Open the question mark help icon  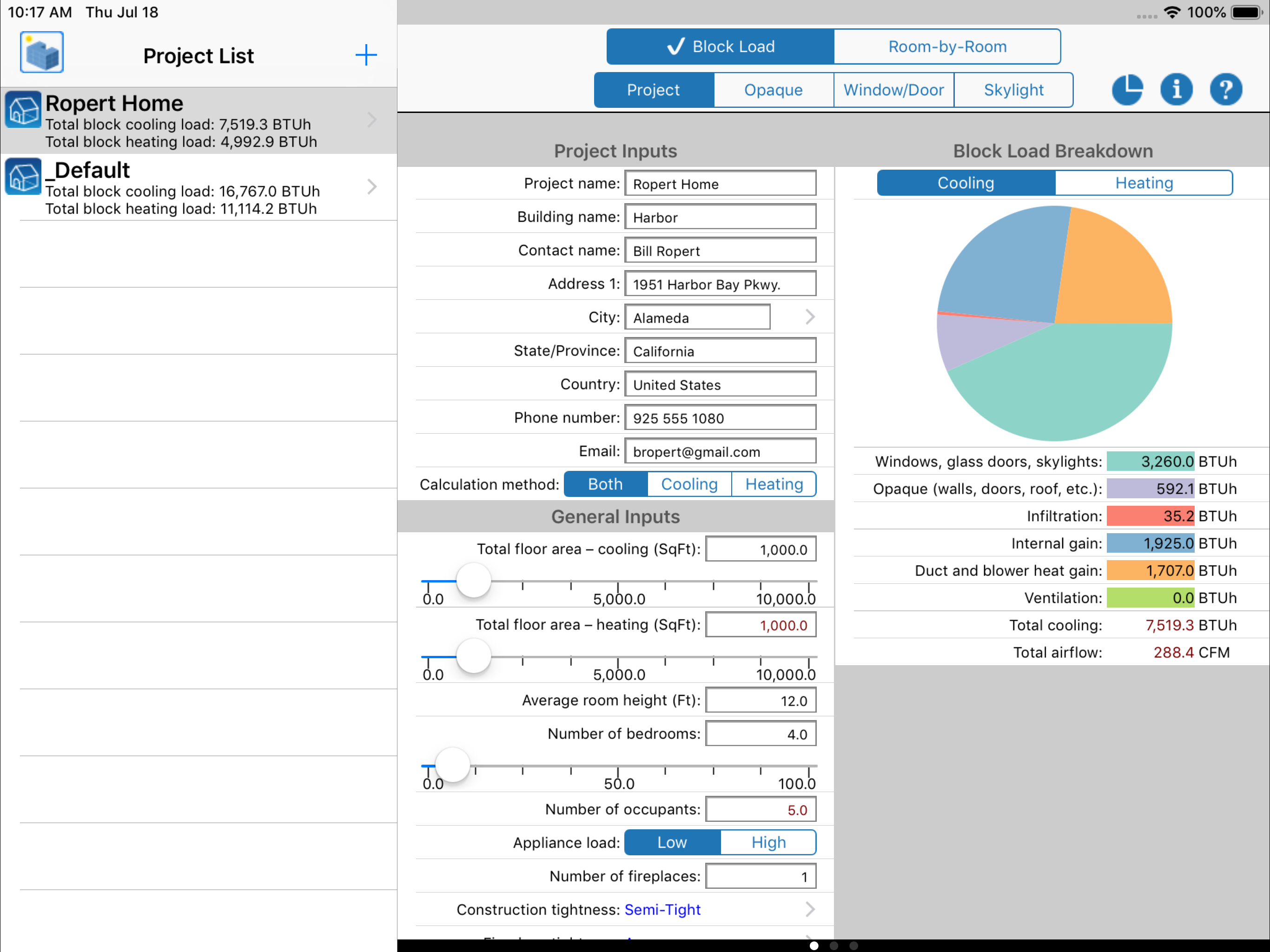(x=1225, y=89)
